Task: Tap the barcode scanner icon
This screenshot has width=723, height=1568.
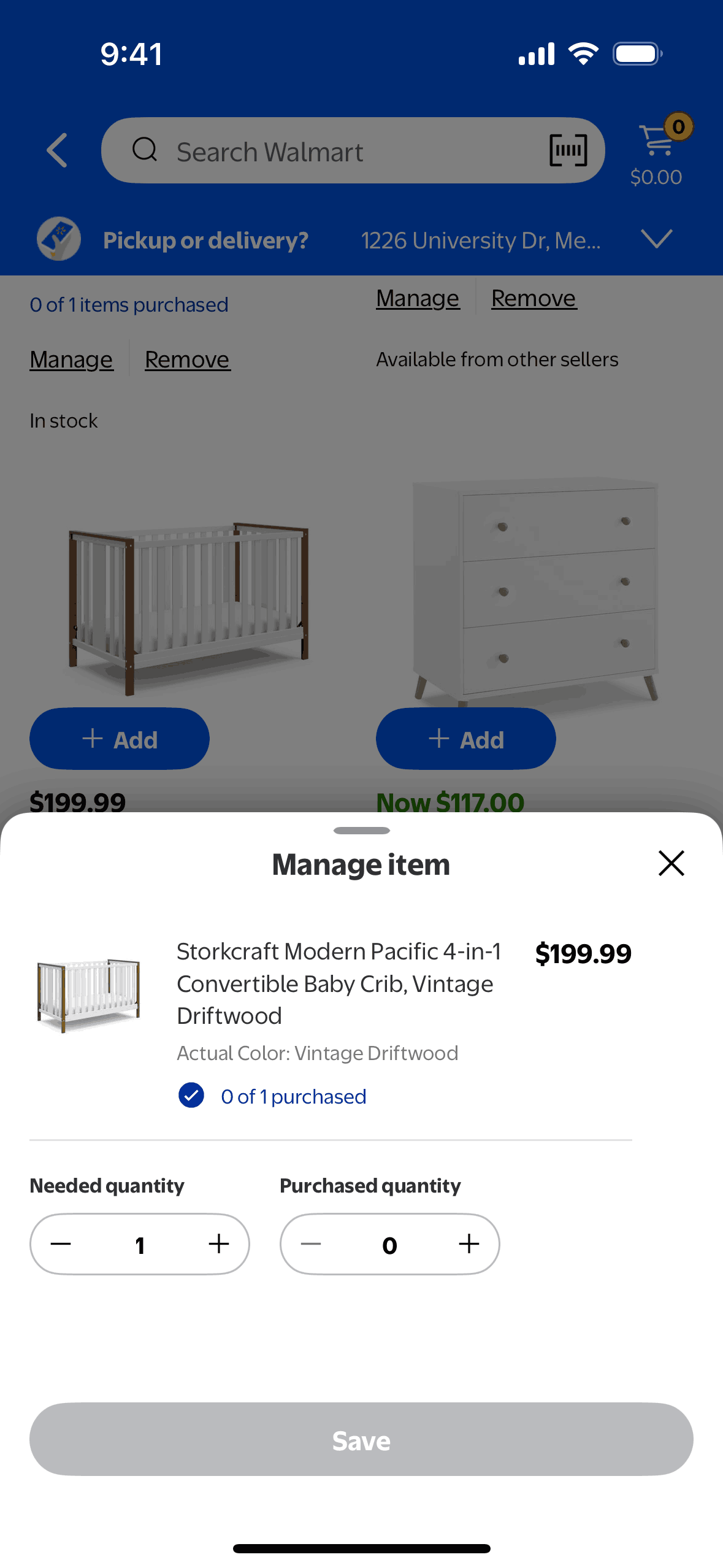Action: (568, 150)
